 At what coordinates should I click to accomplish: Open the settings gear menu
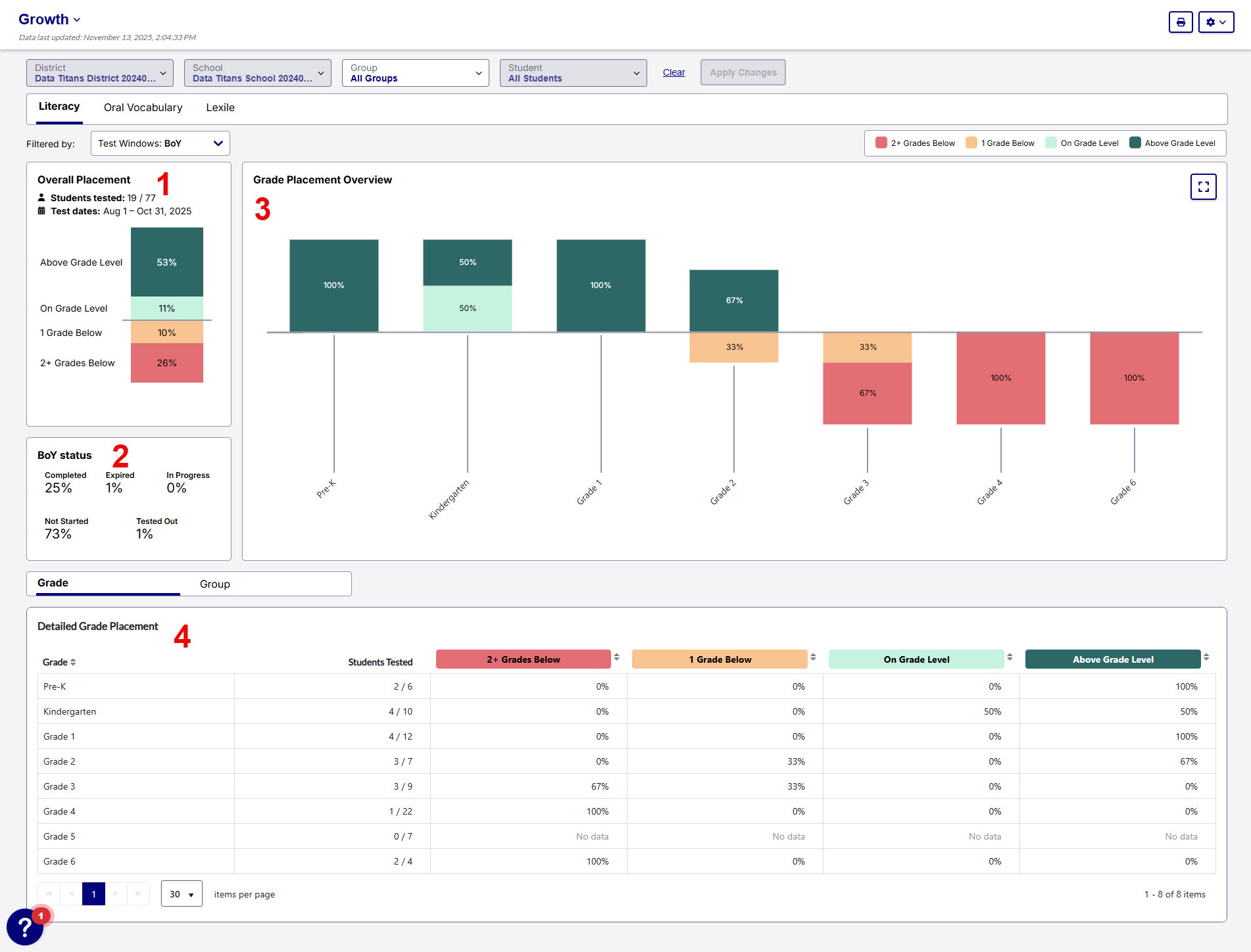coord(1215,22)
